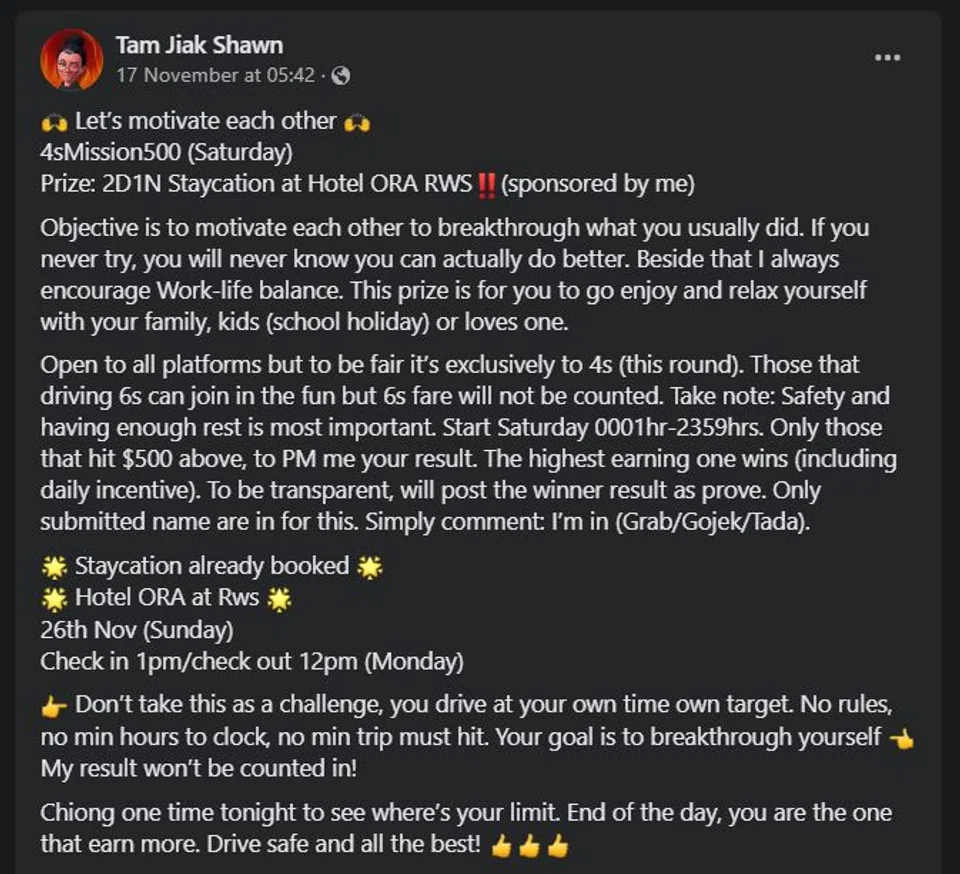Viewport: 960px width, 874px height.
Task: Click the 17 November at 05:42 timestamp
Action: click(216, 75)
